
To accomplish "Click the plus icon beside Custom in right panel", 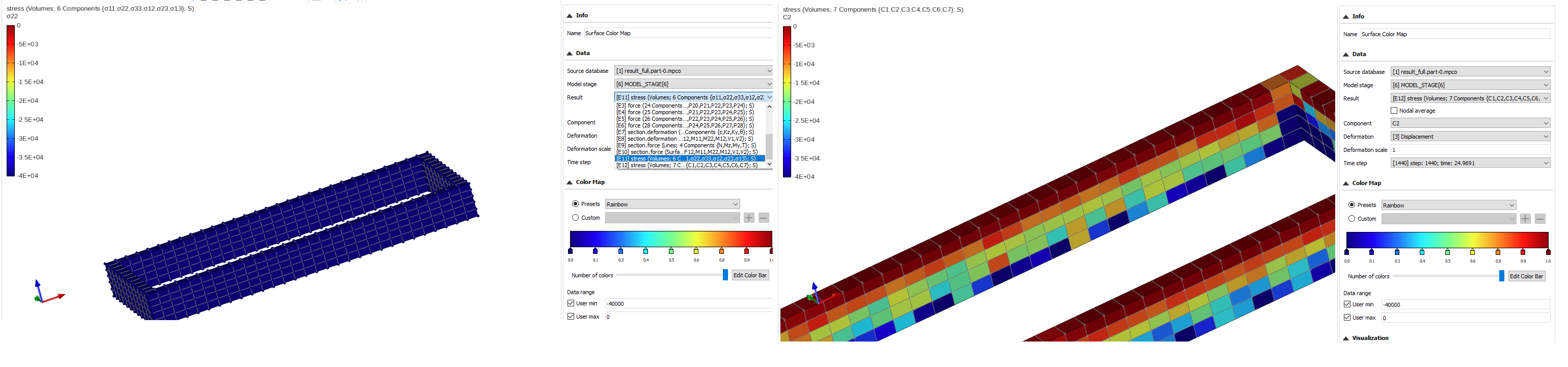I will coord(1525,219).
